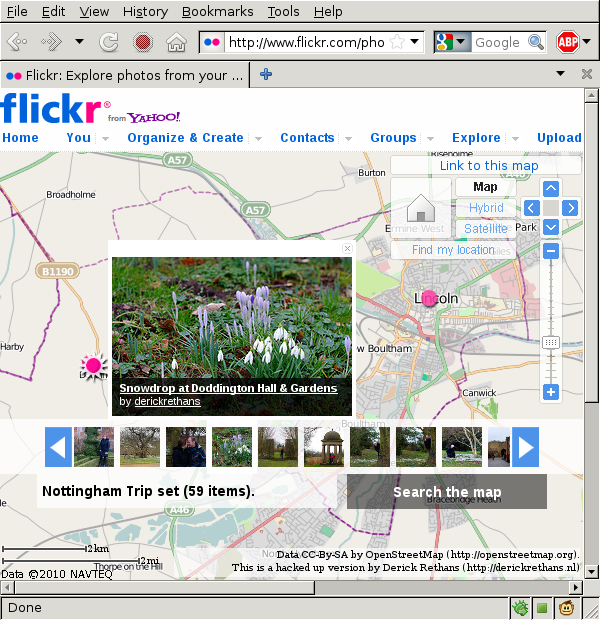Close the snowdrop photo popup

(x=347, y=248)
